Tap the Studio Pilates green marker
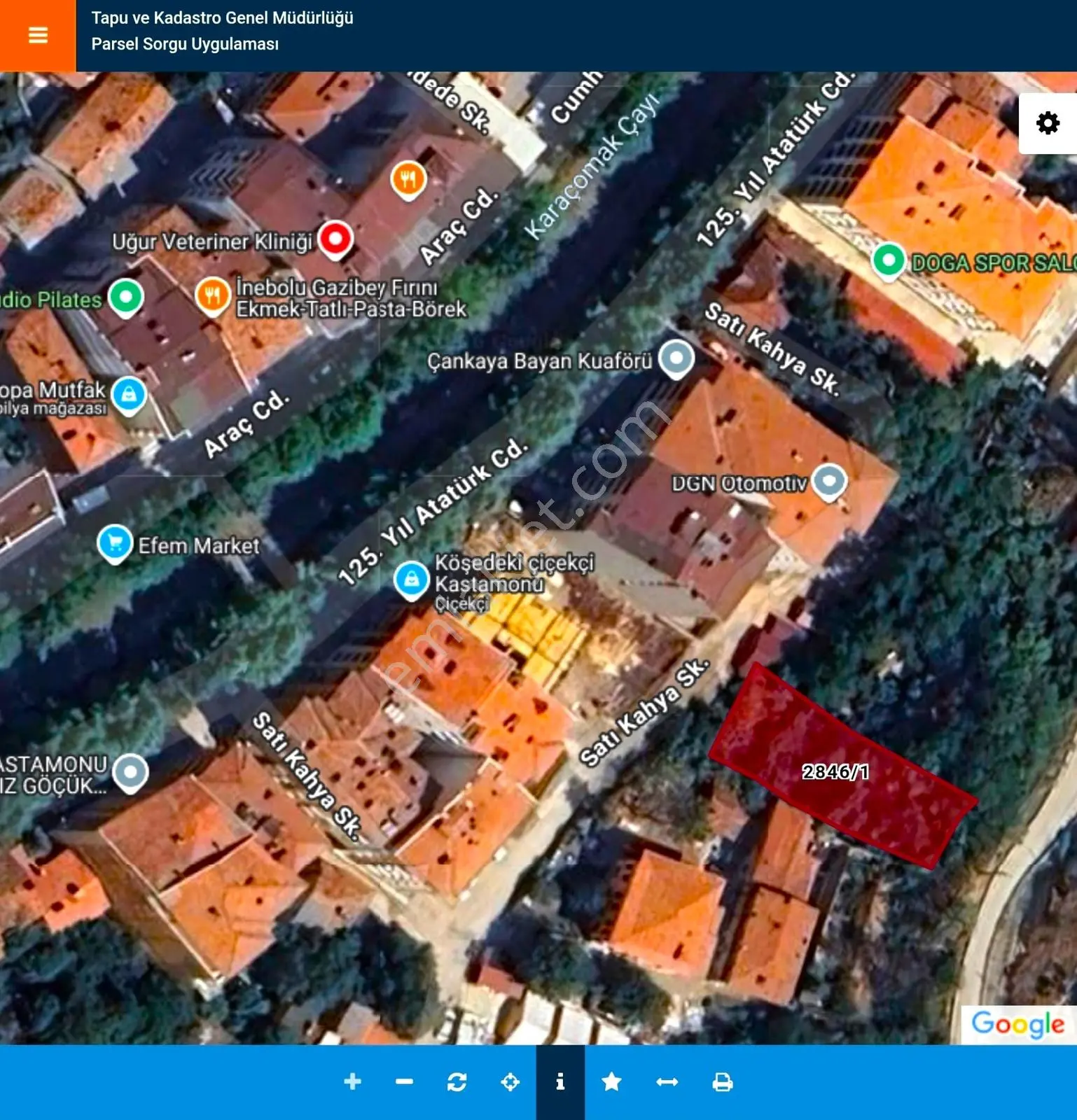Image resolution: width=1077 pixels, height=1120 pixels. [126, 298]
